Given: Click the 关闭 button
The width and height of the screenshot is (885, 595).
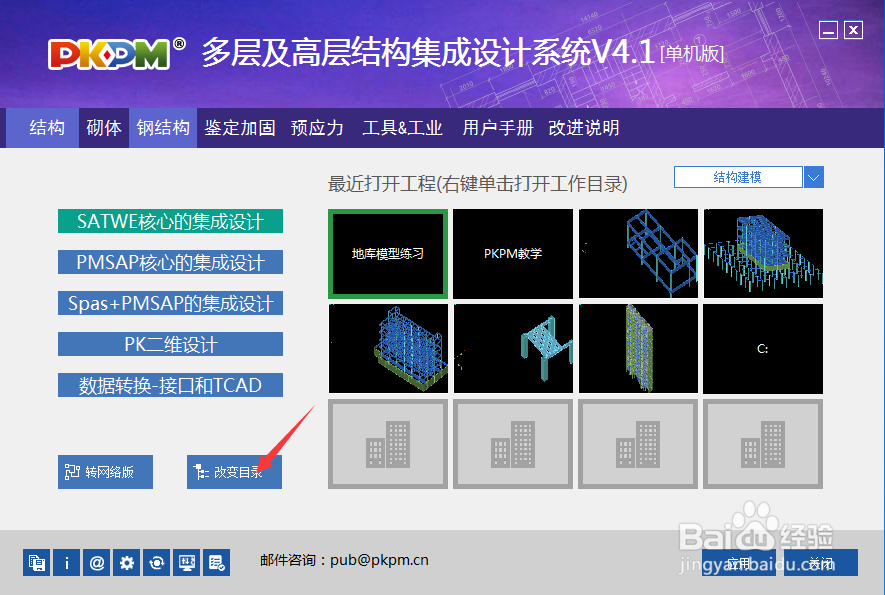Looking at the screenshot, I should tap(821, 563).
